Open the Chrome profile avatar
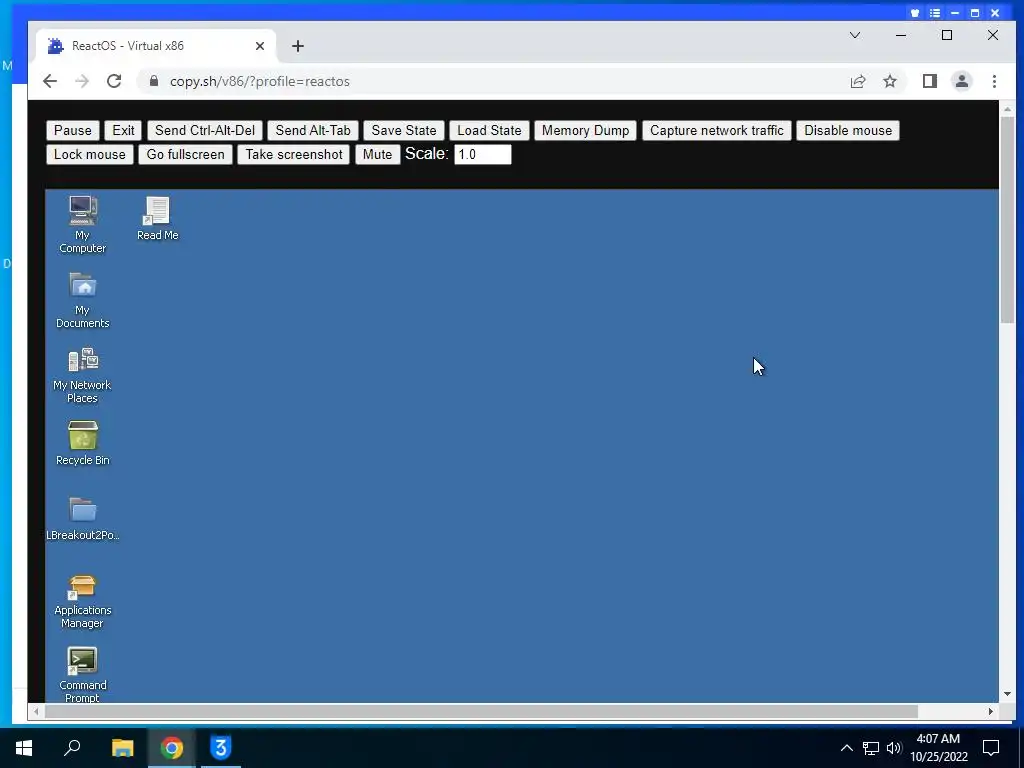Viewport: 1024px width, 768px height. point(961,81)
